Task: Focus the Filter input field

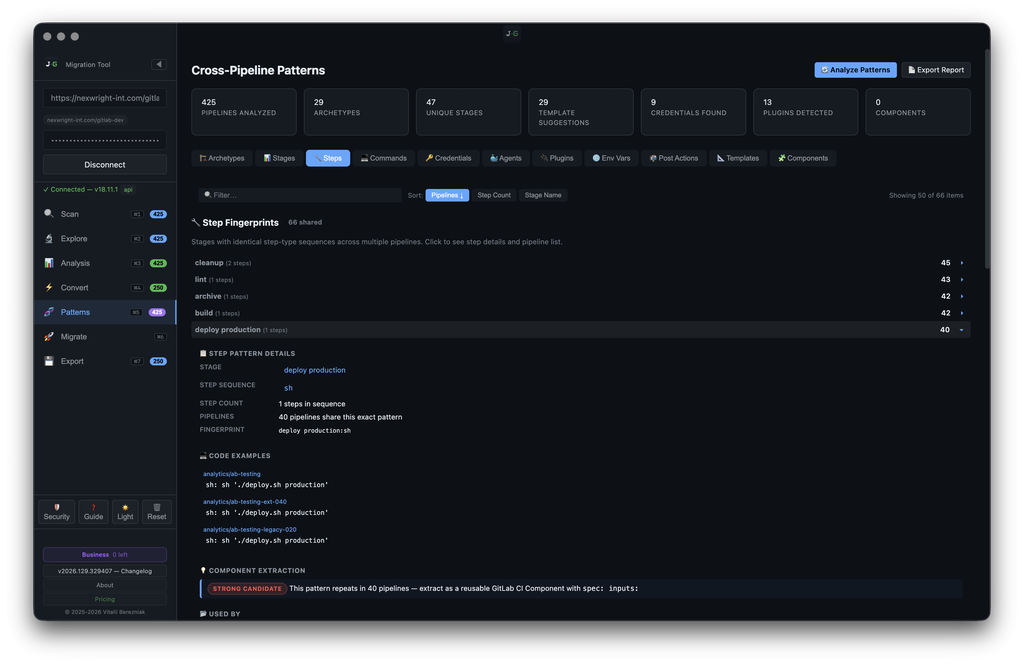Action: 300,195
